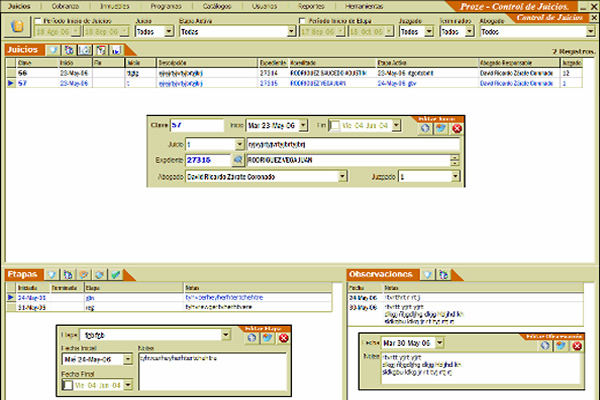Viewport: 600px width, 400px height.
Task: Click the red cancel icon in etapa editor
Action: [283, 338]
